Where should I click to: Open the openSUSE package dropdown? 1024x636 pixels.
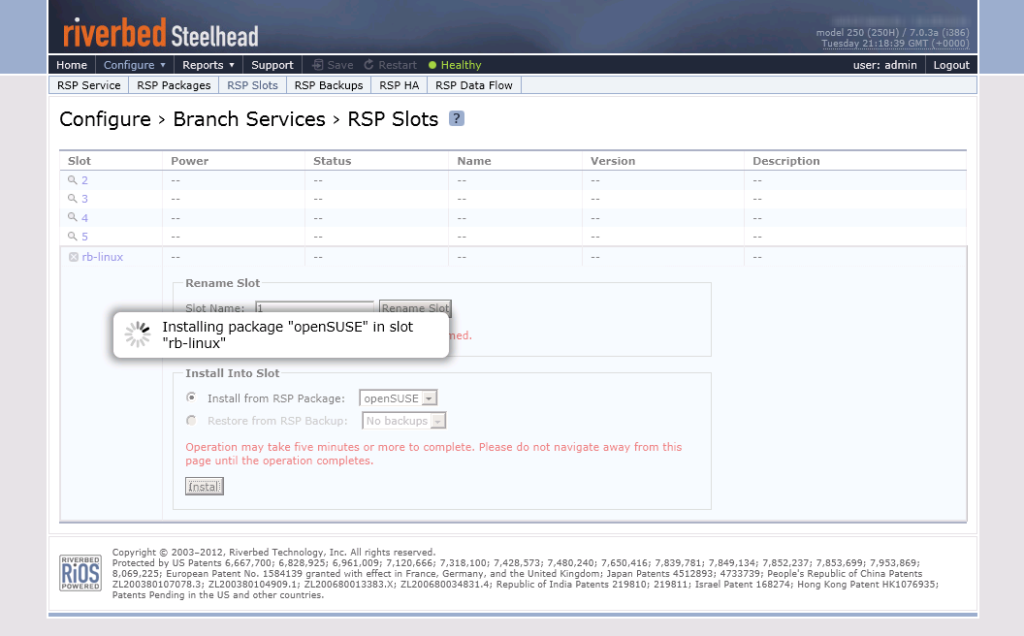[x=398, y=398]
